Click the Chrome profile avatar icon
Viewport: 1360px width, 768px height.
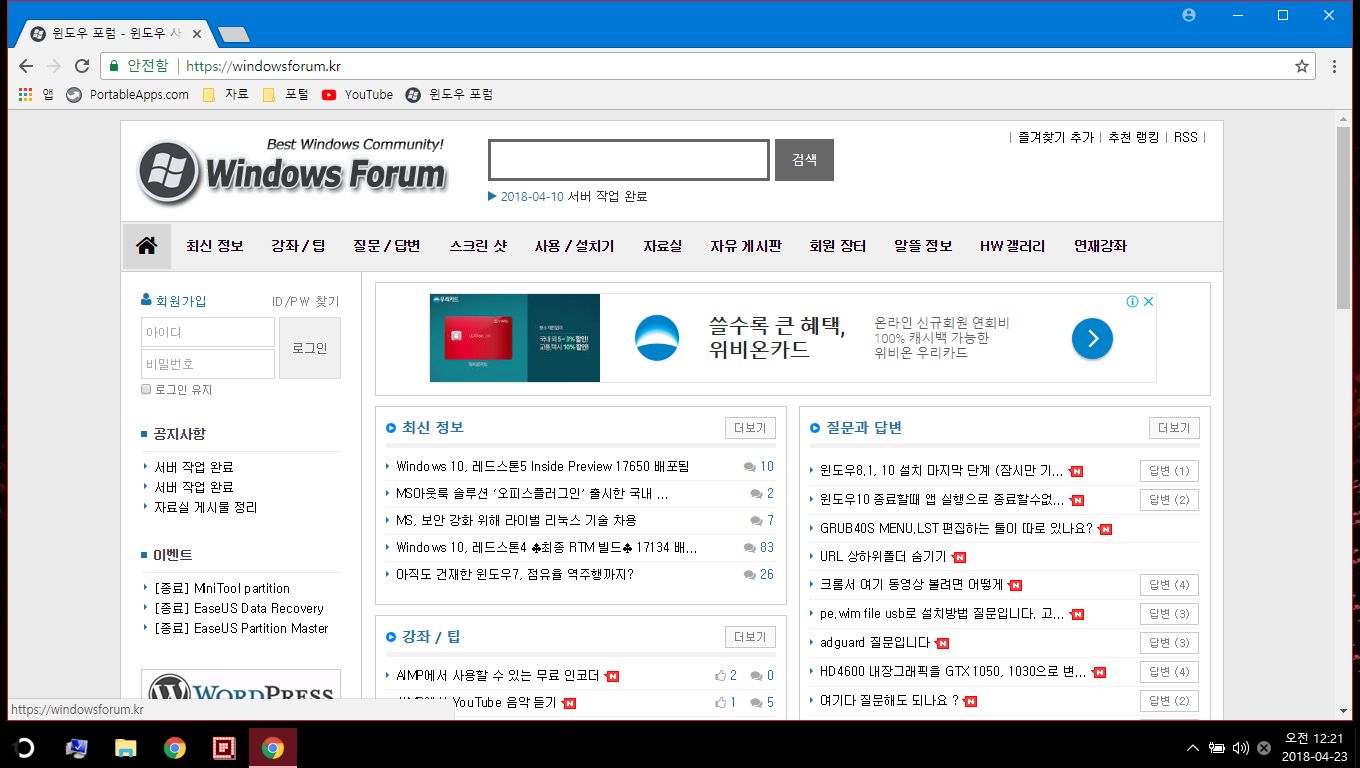point(1189,15)
